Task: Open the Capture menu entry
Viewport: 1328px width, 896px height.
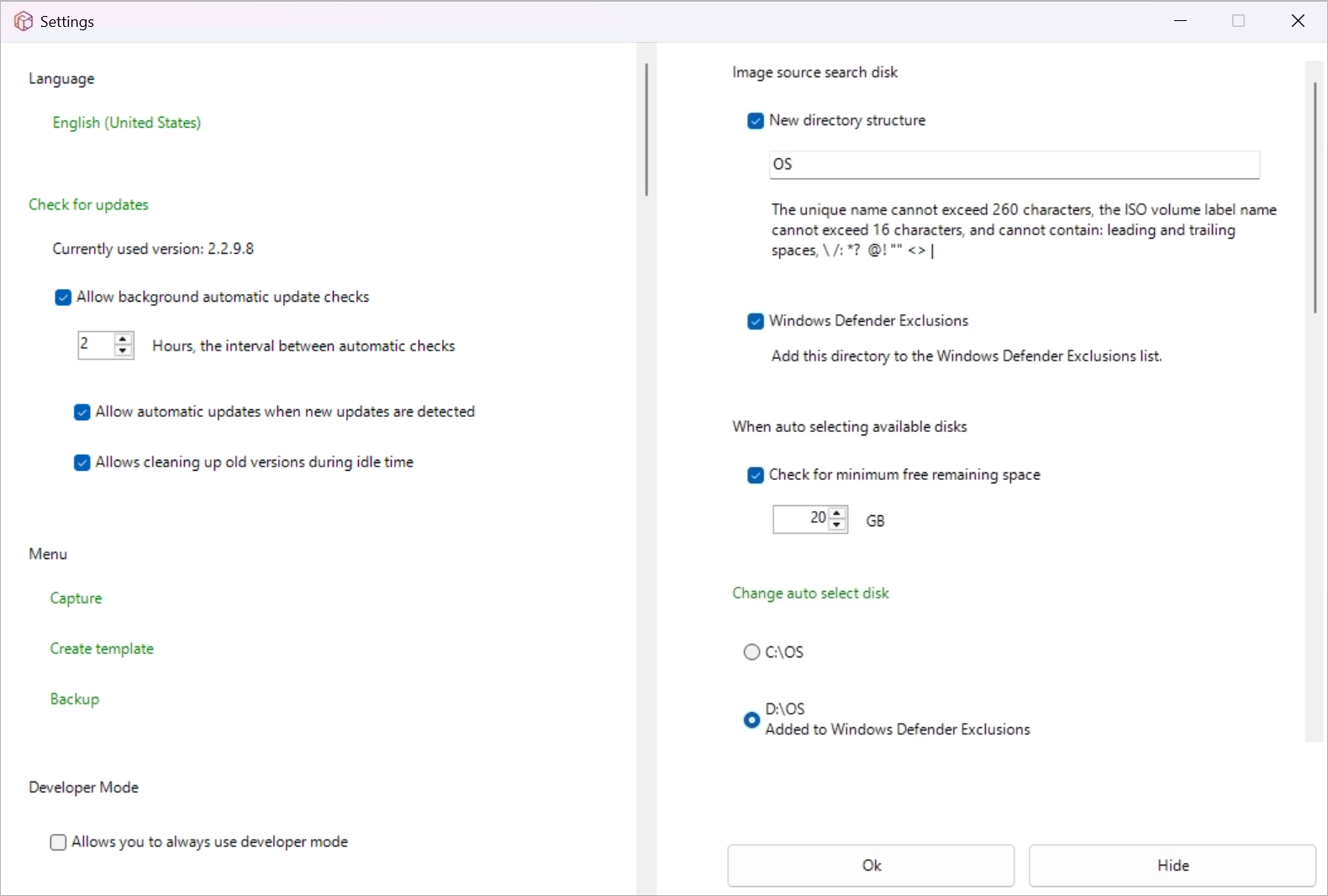Action: 76,598
